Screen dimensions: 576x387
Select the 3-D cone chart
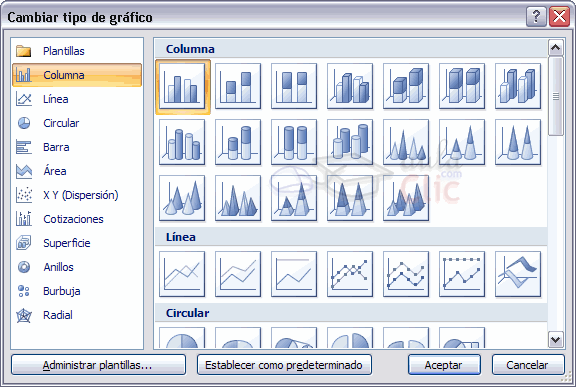coord(182,198)
